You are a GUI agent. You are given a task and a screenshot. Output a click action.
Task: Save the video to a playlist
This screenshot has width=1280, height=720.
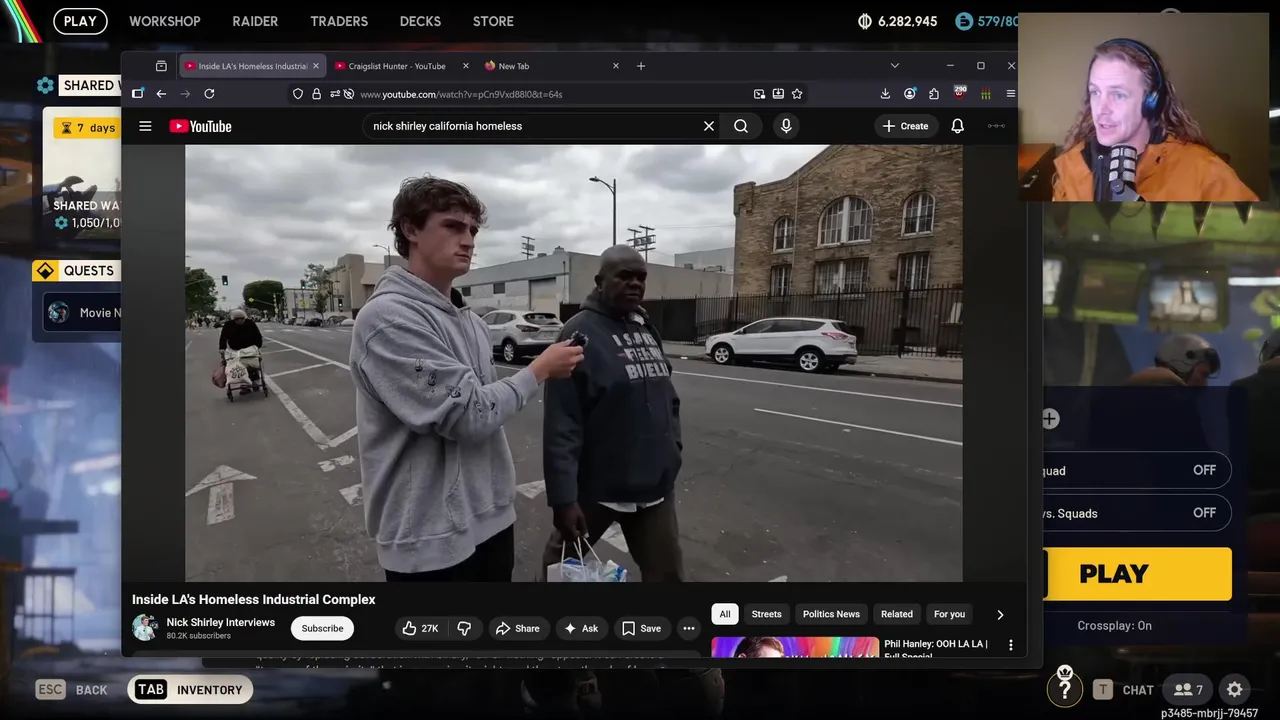pyautogui.click(x=641, y=628)
